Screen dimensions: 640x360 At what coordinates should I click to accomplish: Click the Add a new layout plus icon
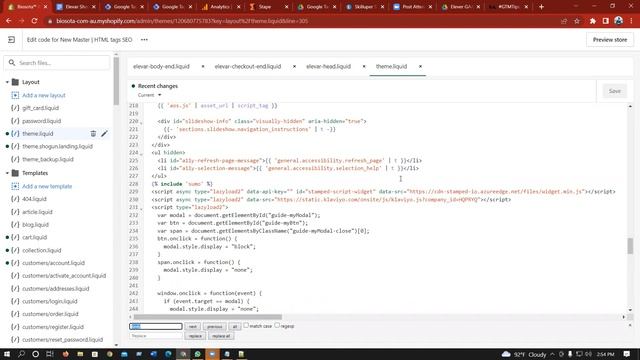point(15,95)
